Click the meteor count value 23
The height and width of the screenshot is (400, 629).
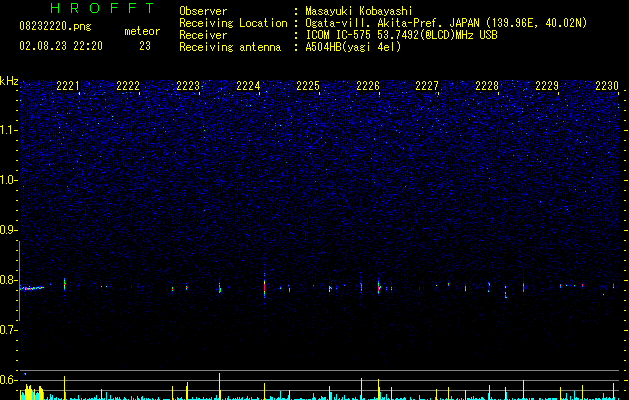tap(145, 46)
